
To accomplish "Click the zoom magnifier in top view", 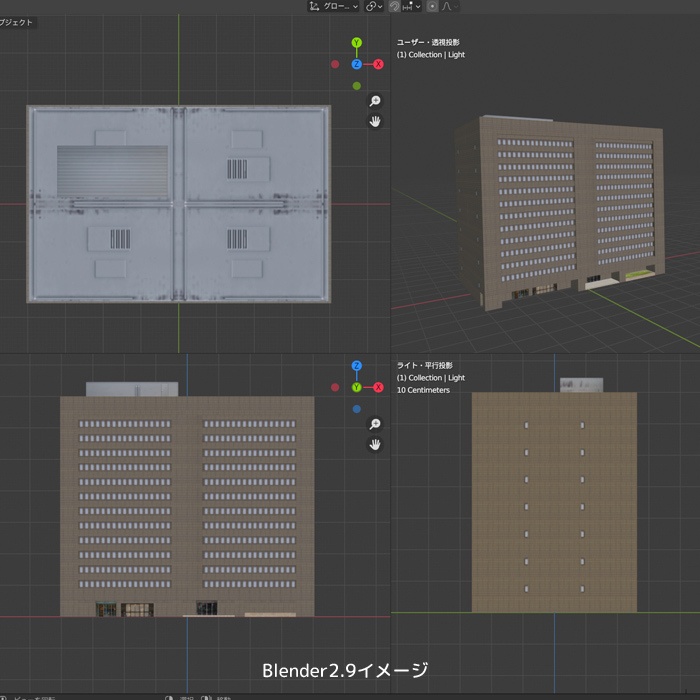I will click(x=375, y=101).
